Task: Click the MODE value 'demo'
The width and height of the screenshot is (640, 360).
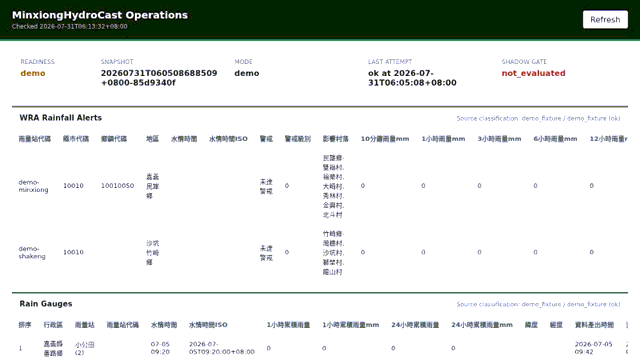Action: tap(247, 73)
